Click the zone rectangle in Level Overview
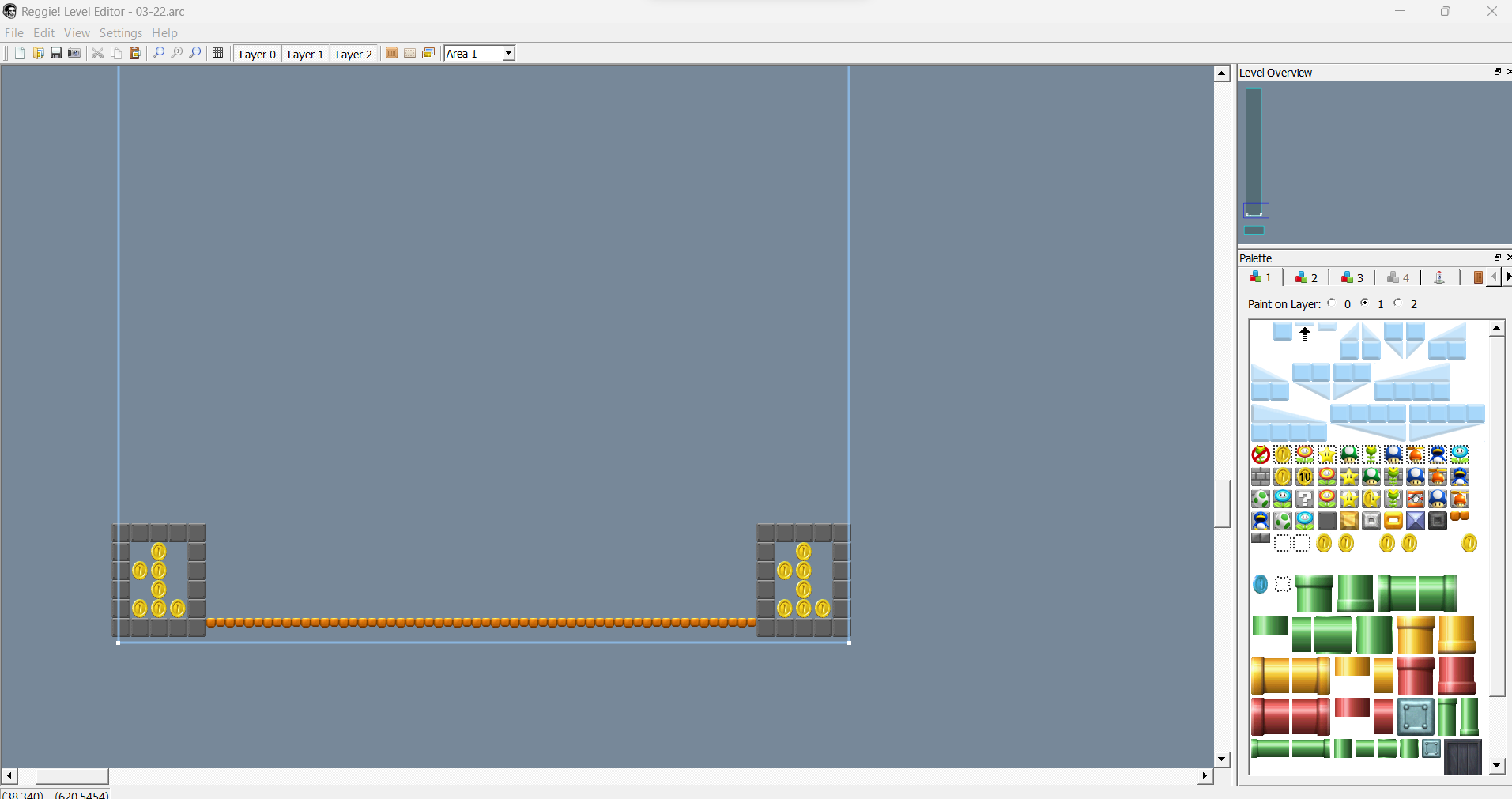This screenshot has height=799, width=1512. tap(1254, 152)
